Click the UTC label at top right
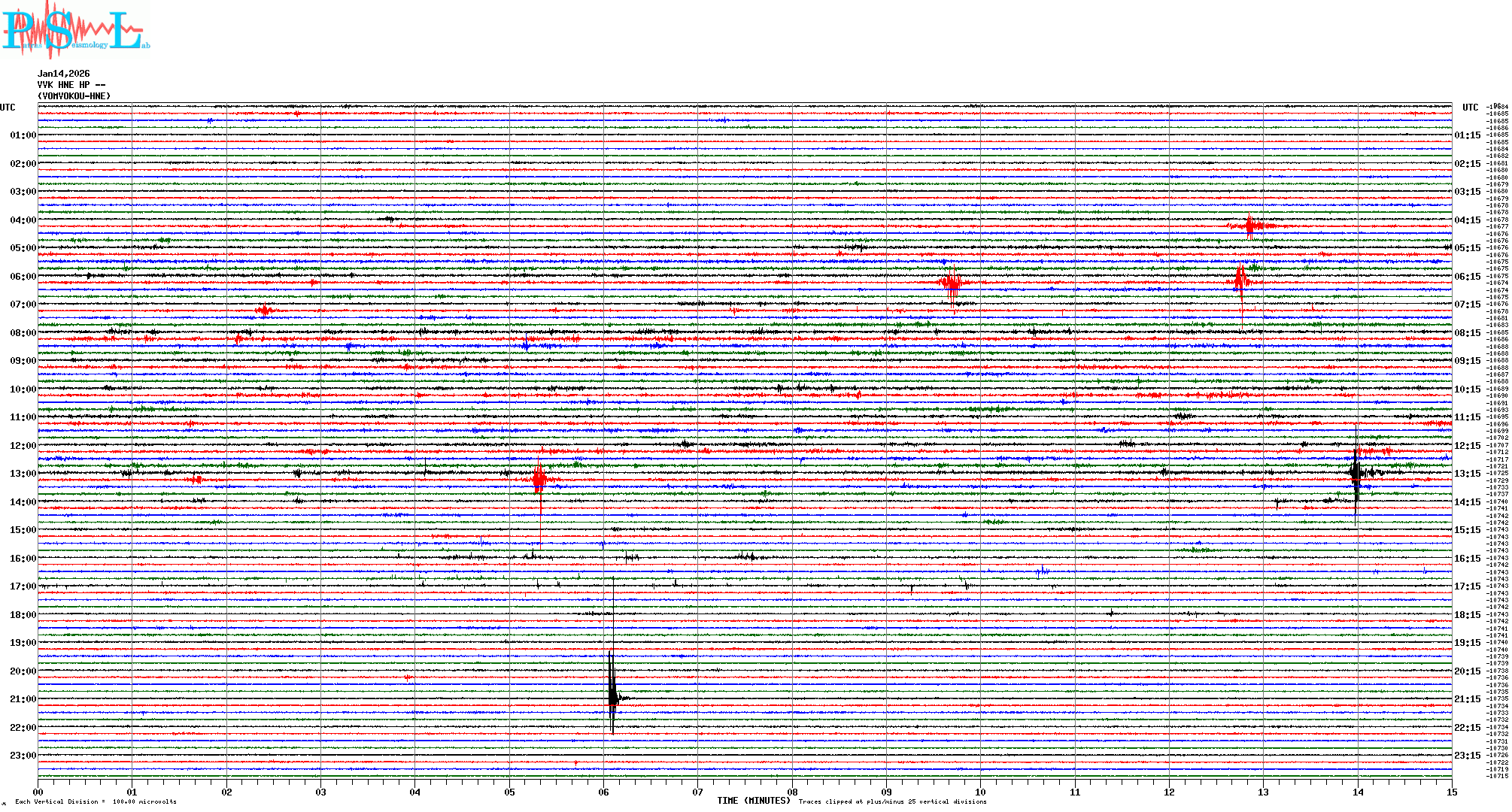Image resolution: width=1512 pixels, height=812 pixels. [x=1470, y=108]
